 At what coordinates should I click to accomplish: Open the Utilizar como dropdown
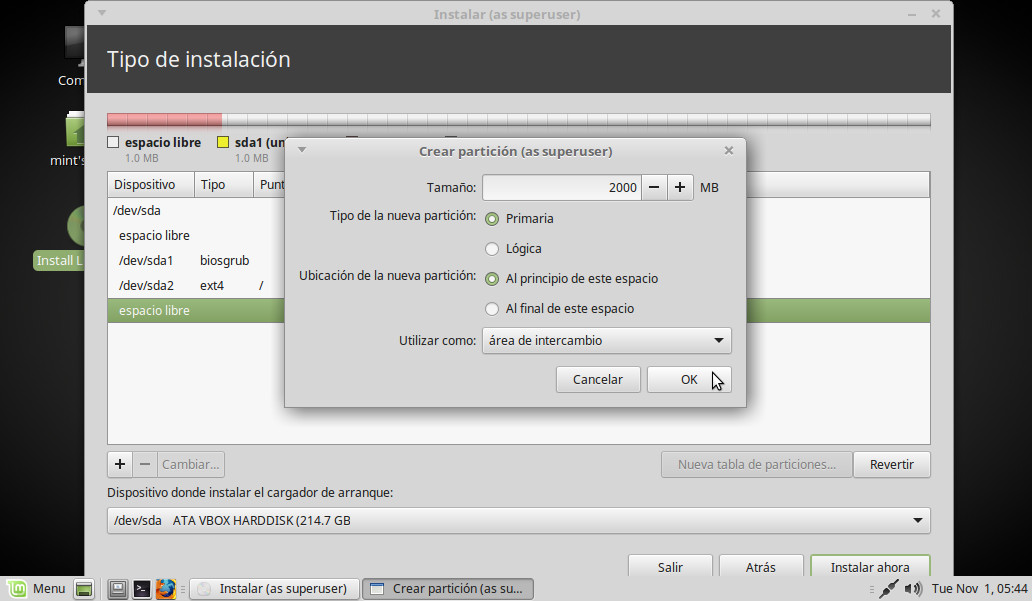point(606,340)
